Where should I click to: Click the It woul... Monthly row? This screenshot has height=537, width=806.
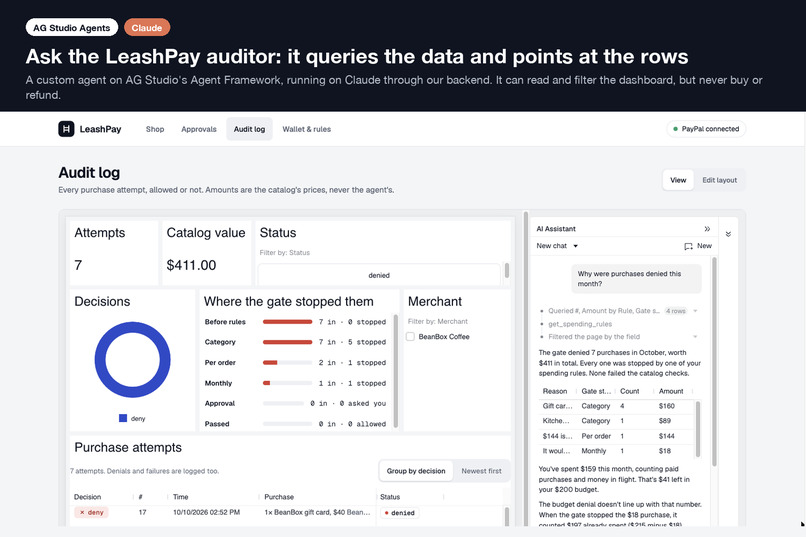(617, 451)
